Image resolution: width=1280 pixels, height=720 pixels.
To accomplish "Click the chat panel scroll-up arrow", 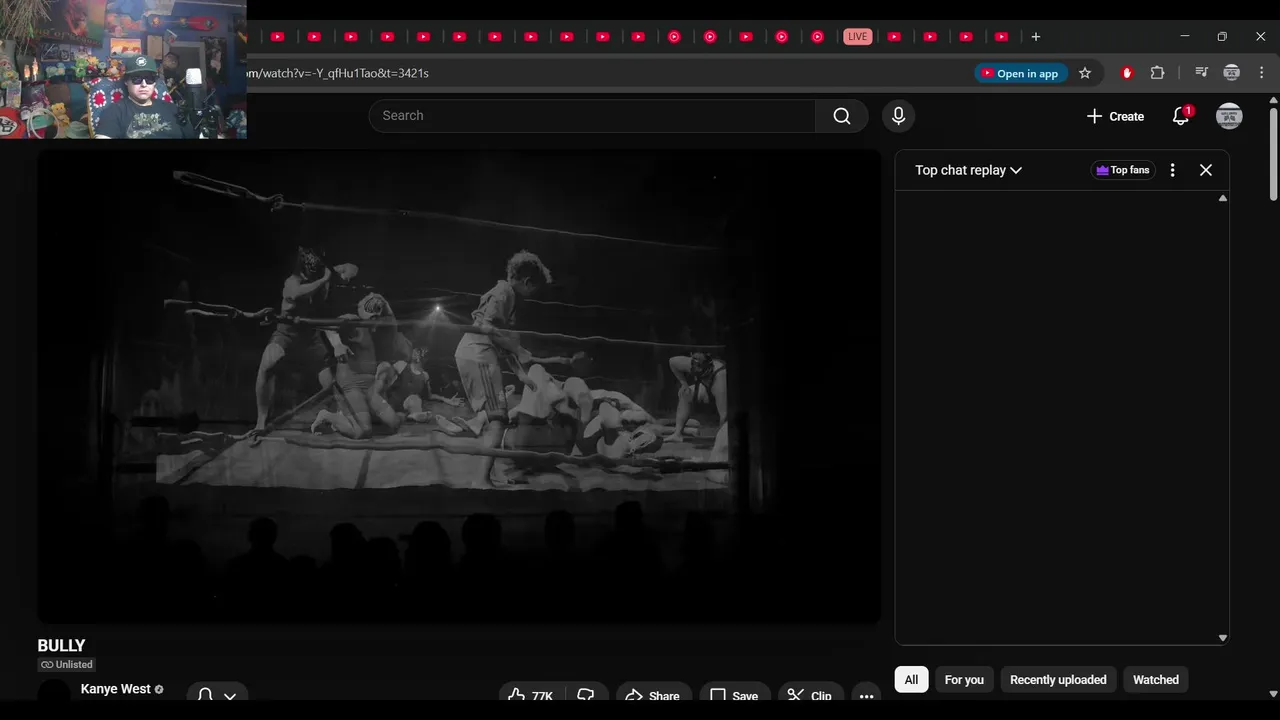I will pyautogui.click(x=1222, y=199).
